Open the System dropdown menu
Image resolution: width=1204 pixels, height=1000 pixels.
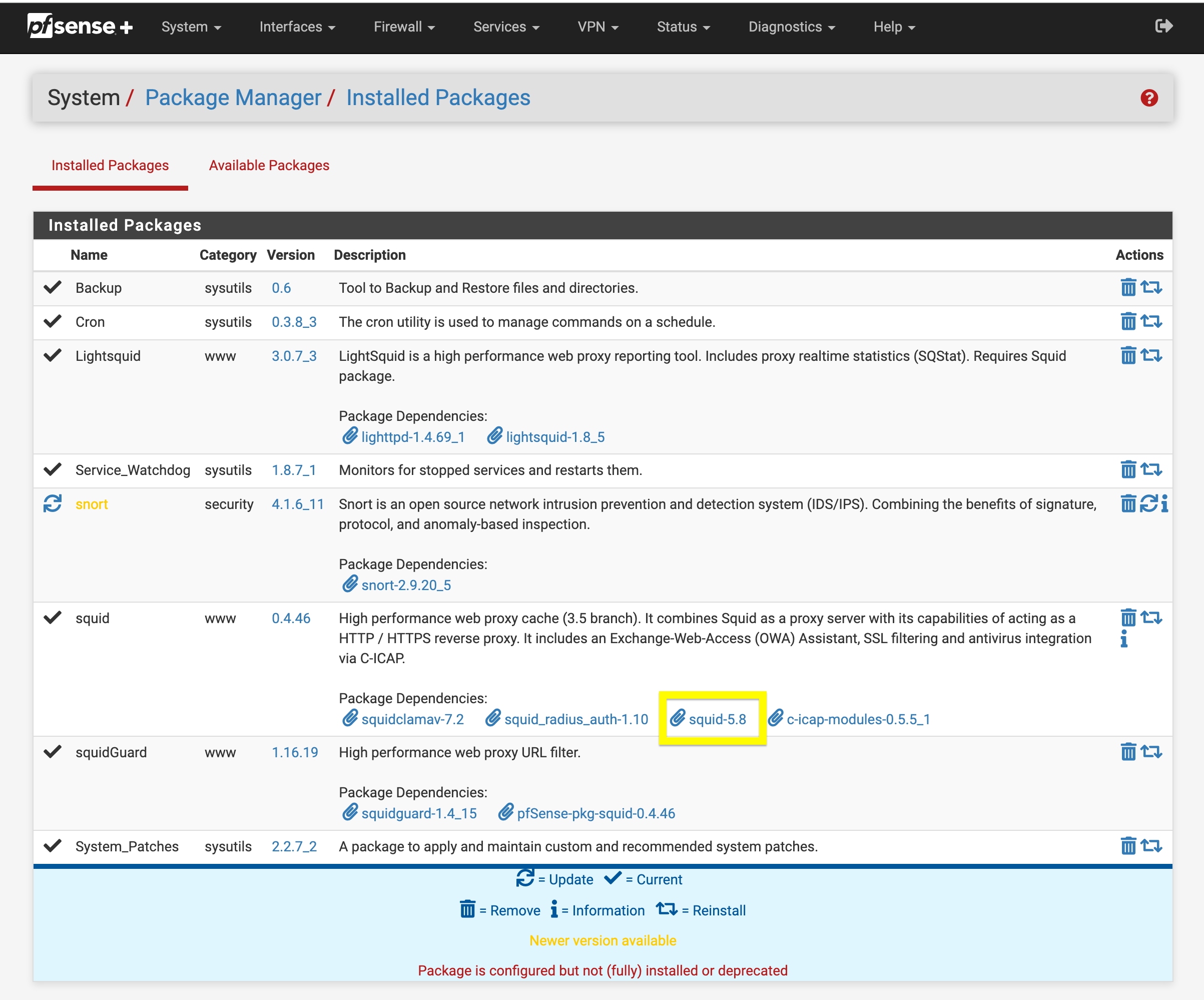(x=191, y=27)
